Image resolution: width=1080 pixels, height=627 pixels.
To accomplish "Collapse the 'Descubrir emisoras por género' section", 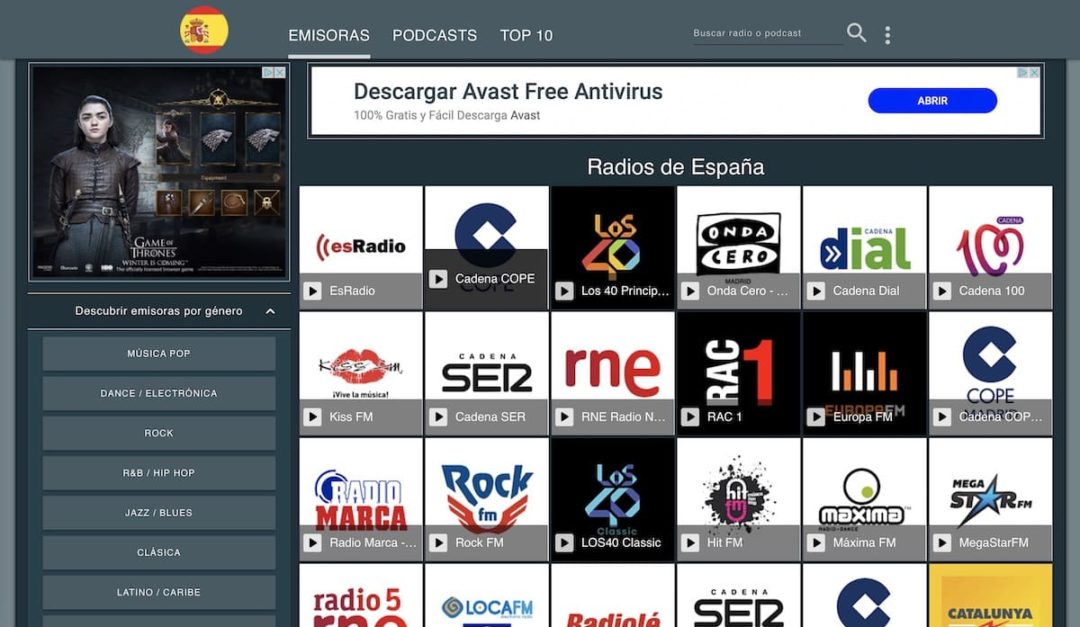I will point(268,311).
